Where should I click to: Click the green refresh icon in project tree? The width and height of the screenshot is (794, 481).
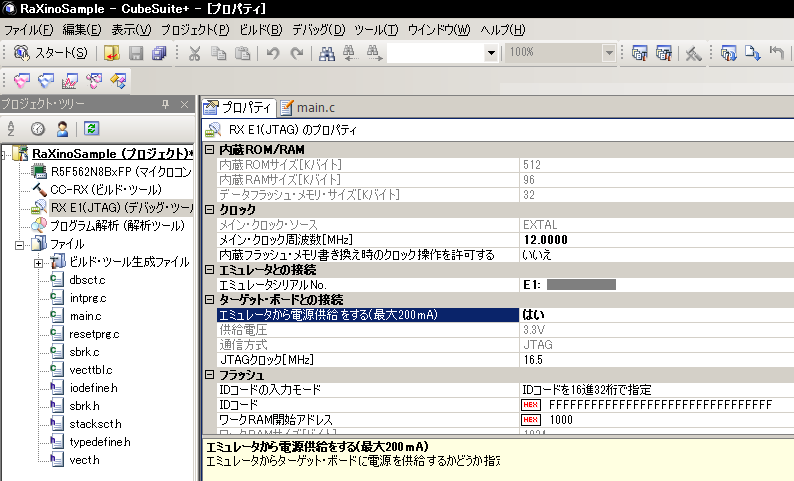tap(92, 129)
